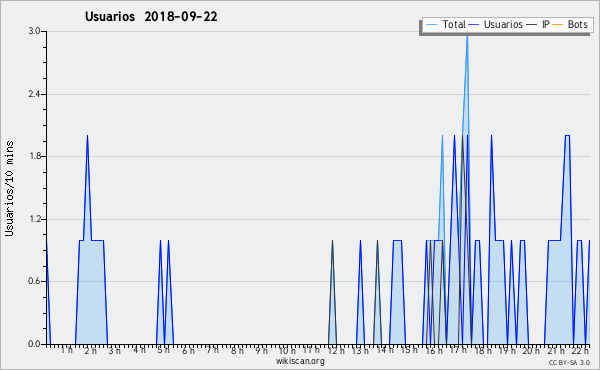
Task: Click the '5 h' x-axis label
Action: [x=163, y=350]
